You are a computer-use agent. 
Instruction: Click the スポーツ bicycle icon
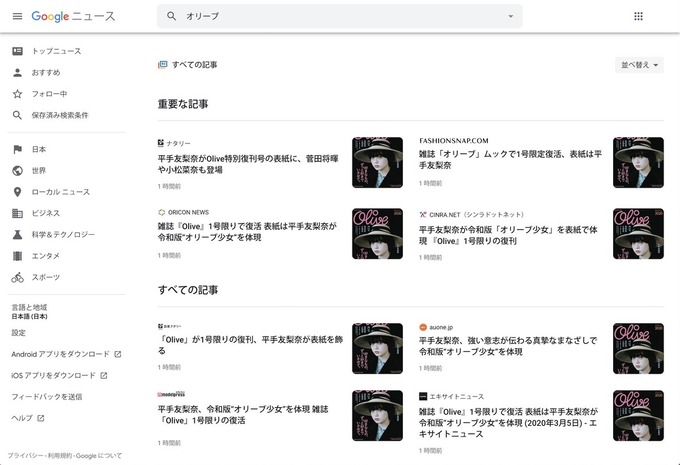(x=17, y=277)
